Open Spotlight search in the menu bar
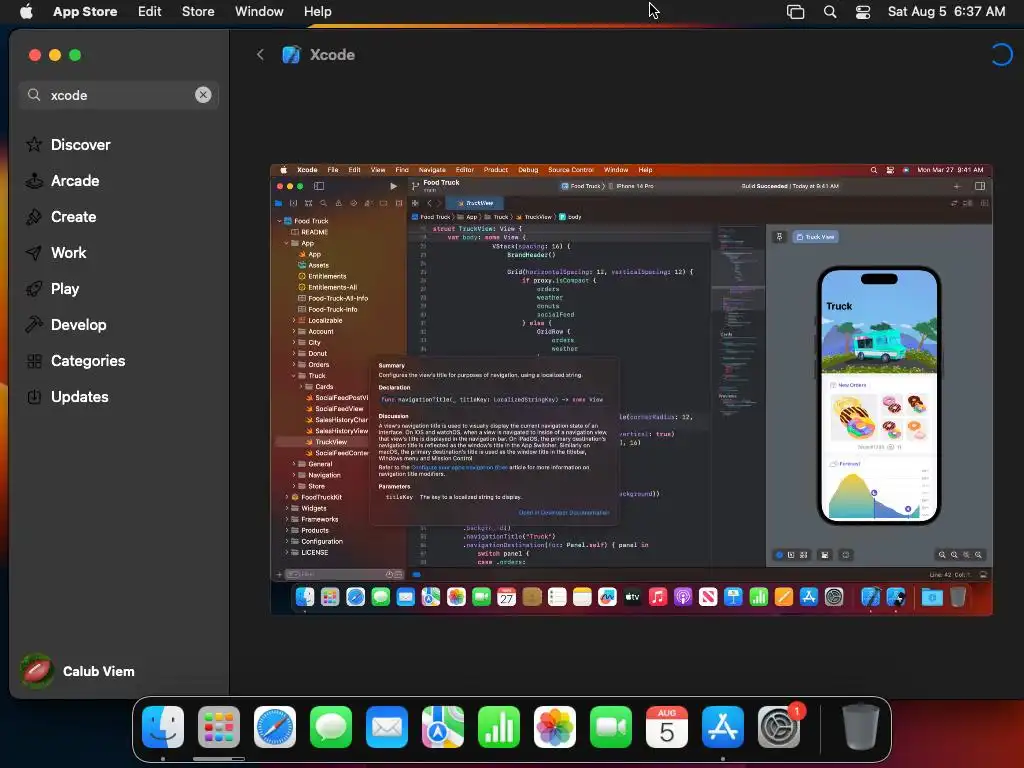The height and width of the screenshot is (768, 1024). (830, 11)
